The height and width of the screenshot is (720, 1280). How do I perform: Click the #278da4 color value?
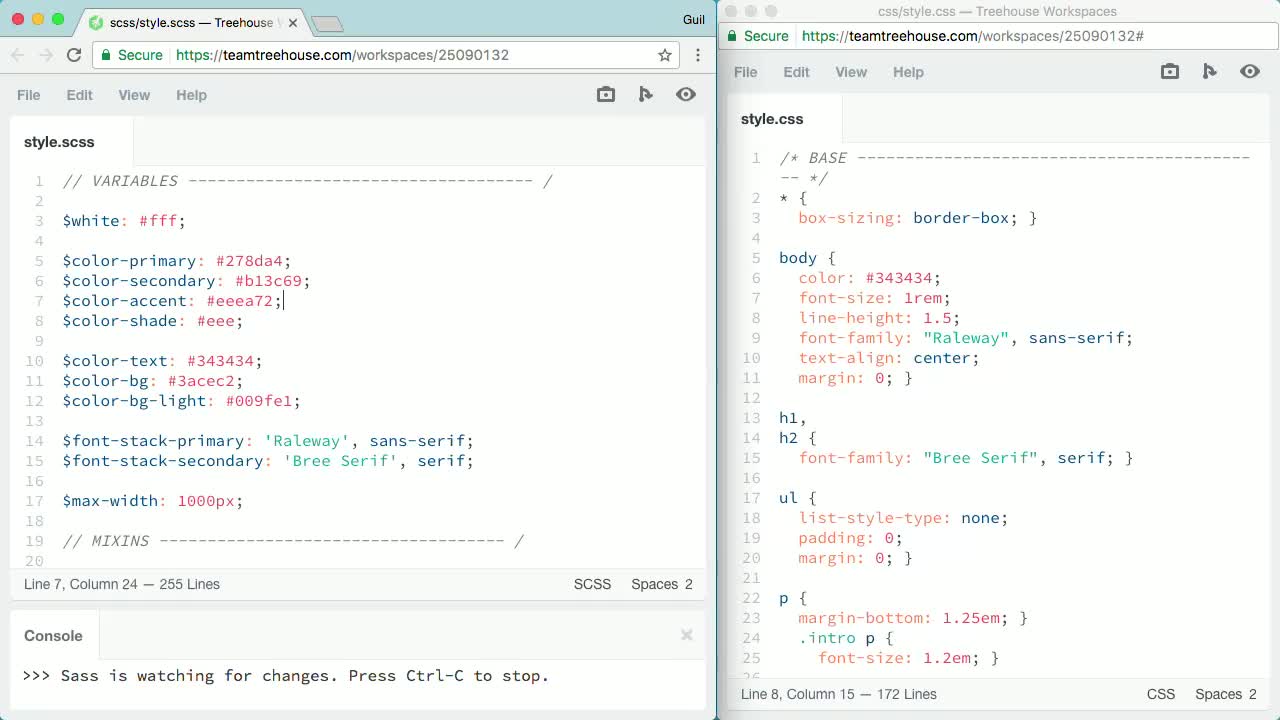pyautogui.click(x=249, y=261)
